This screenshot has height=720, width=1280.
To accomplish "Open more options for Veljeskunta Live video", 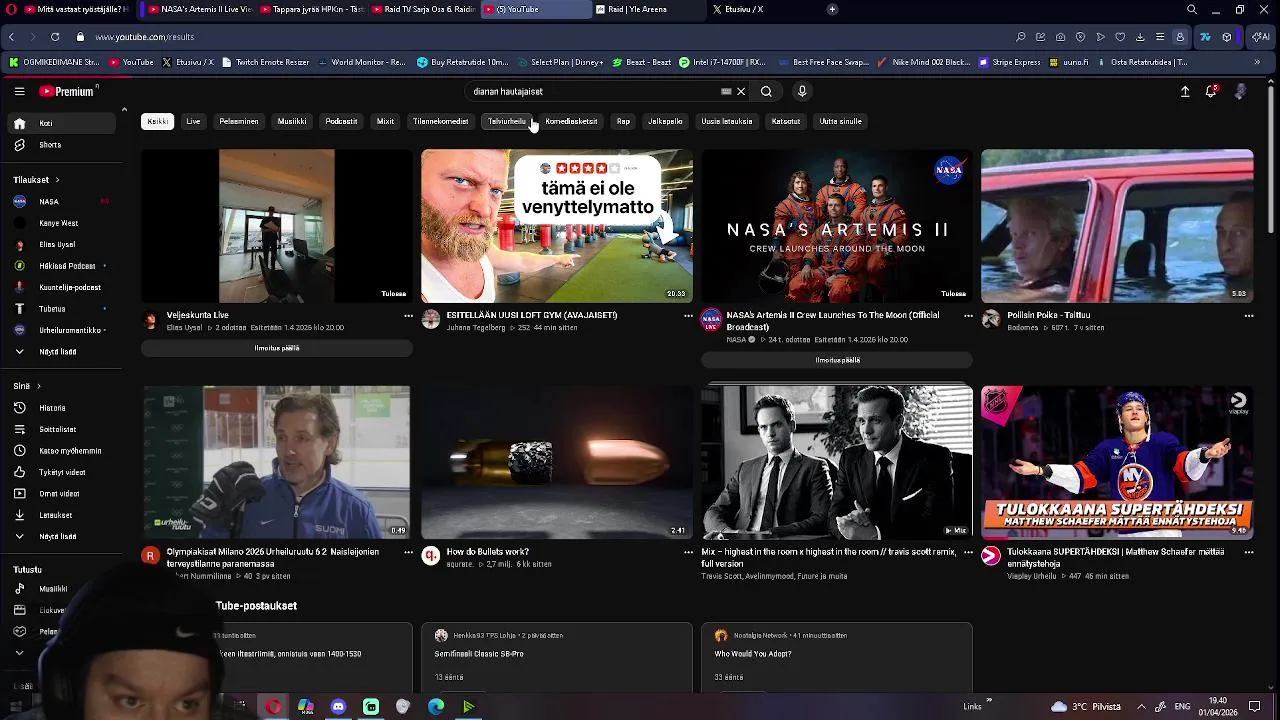I will 408,316.
